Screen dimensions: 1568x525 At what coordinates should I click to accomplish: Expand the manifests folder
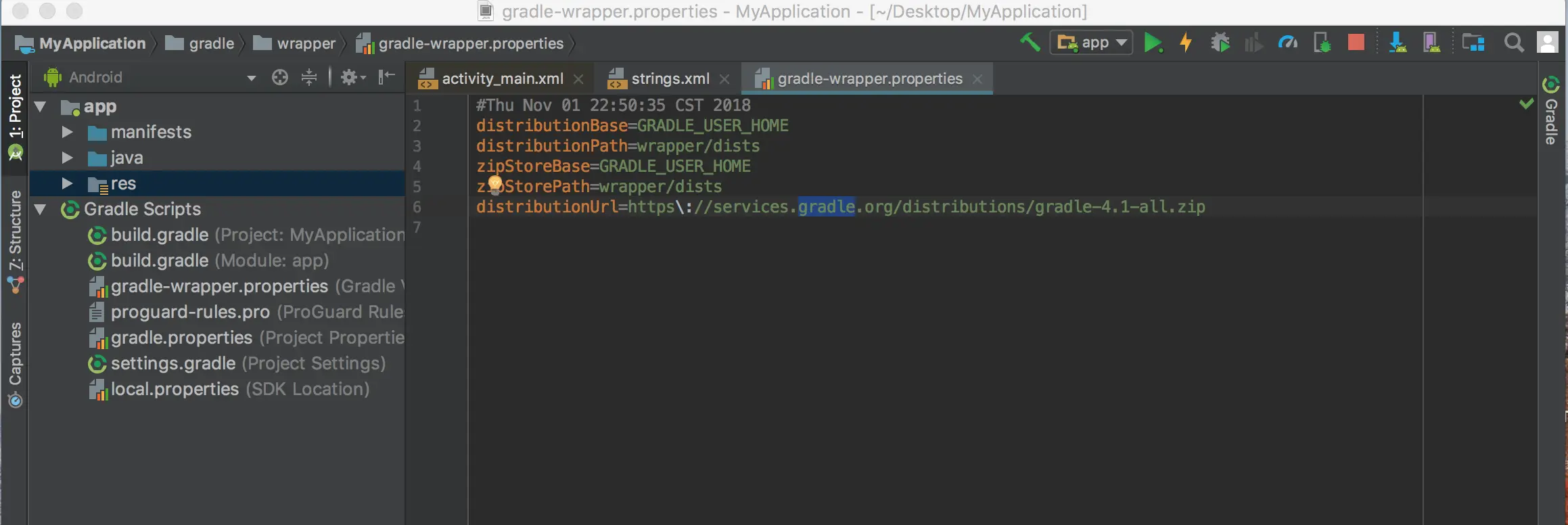point(67,132)
